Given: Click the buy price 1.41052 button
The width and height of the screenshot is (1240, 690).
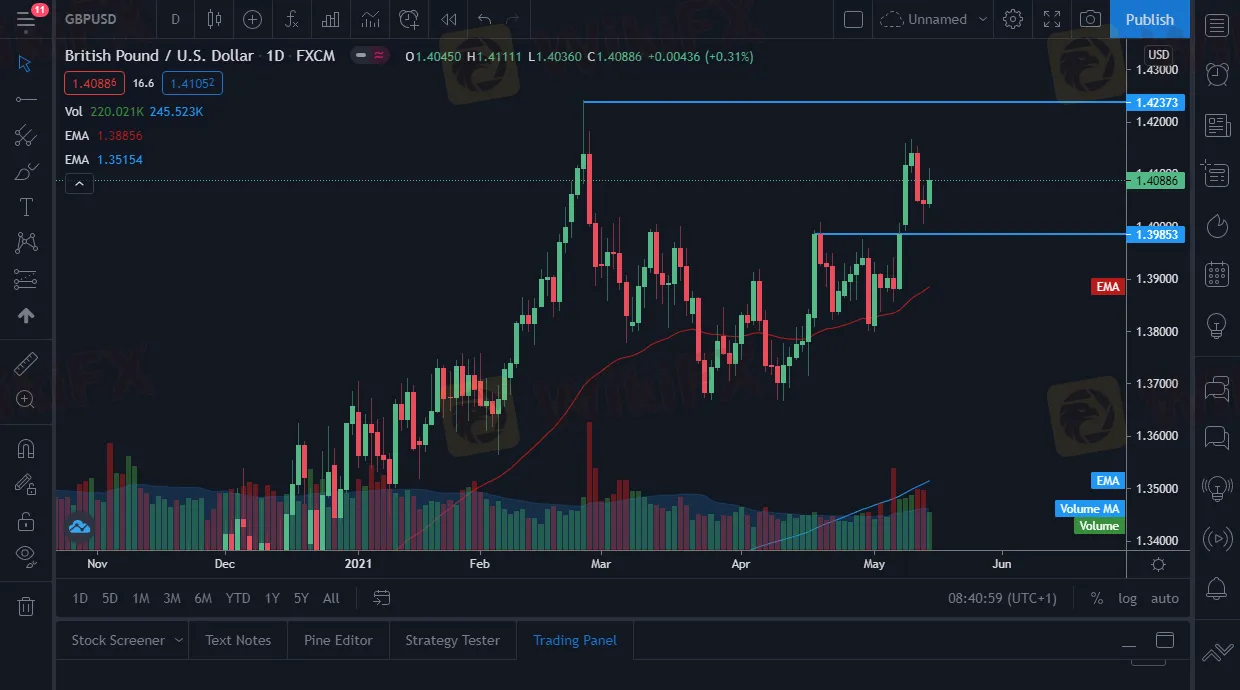Looking at the screenshot, I should click(192, 83).
